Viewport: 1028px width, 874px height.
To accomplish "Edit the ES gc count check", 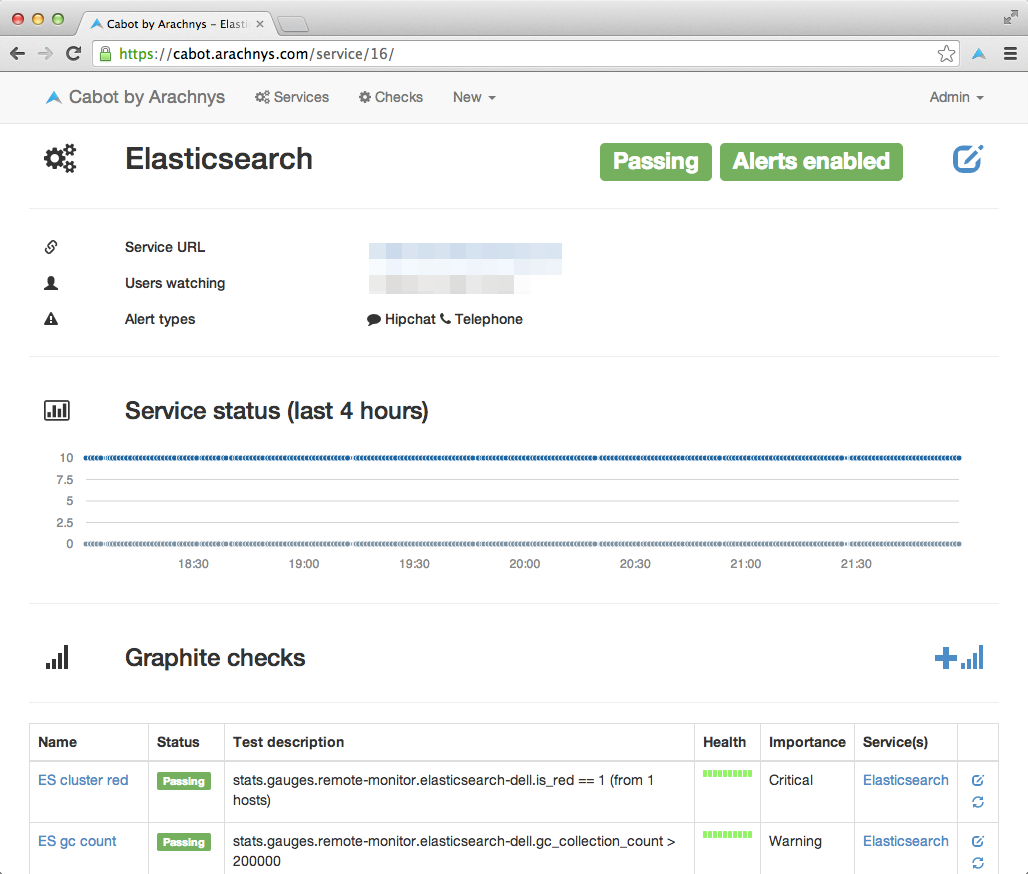I will [x=978, y=841].
